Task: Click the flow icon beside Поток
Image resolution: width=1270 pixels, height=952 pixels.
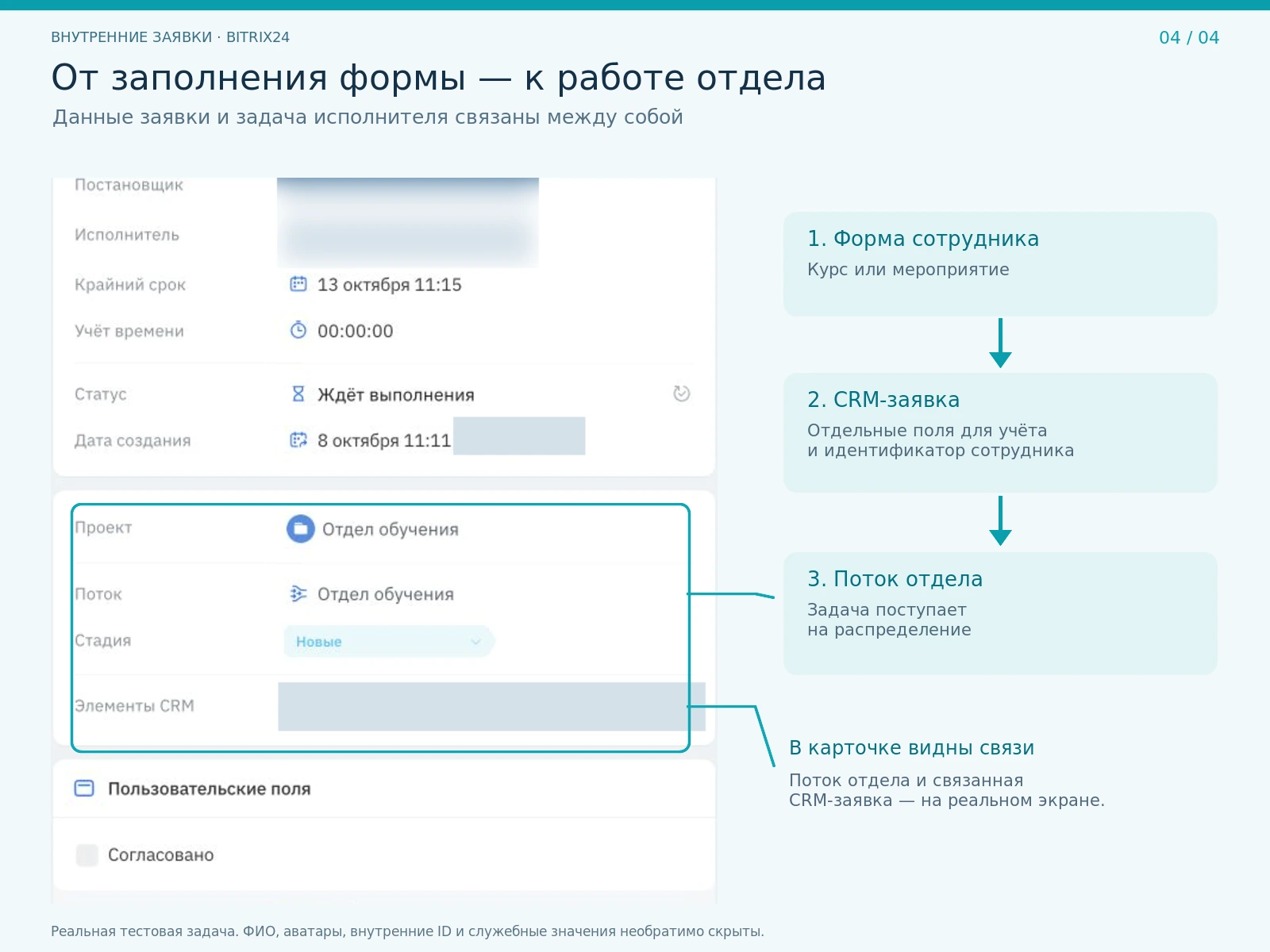Action: click(298, 593)
